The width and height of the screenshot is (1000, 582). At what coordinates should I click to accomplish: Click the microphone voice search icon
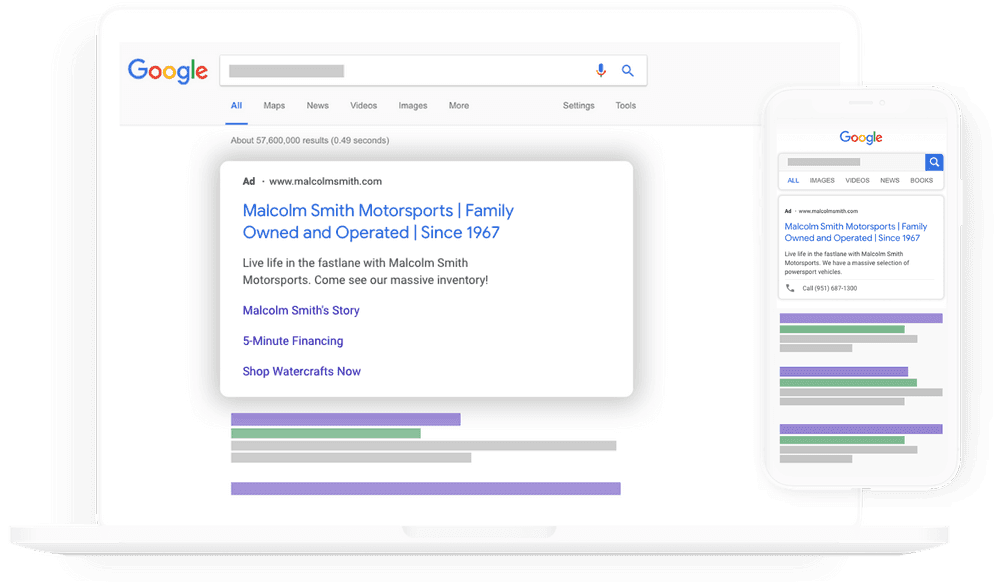tap(601, 71)
